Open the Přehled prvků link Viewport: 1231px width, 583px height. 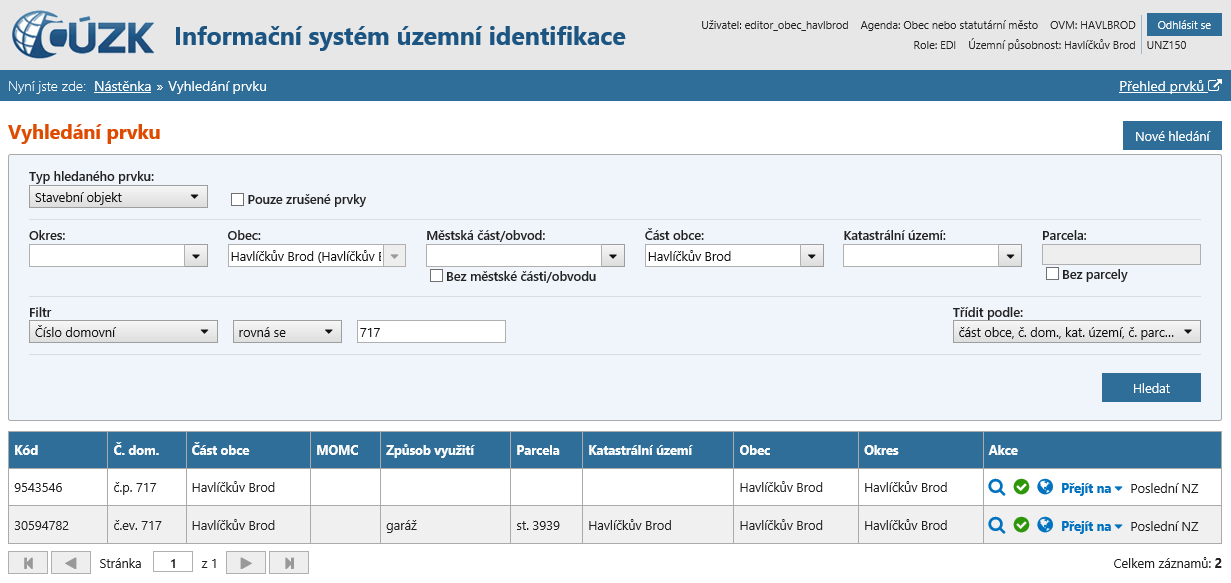pos(1169,86)
